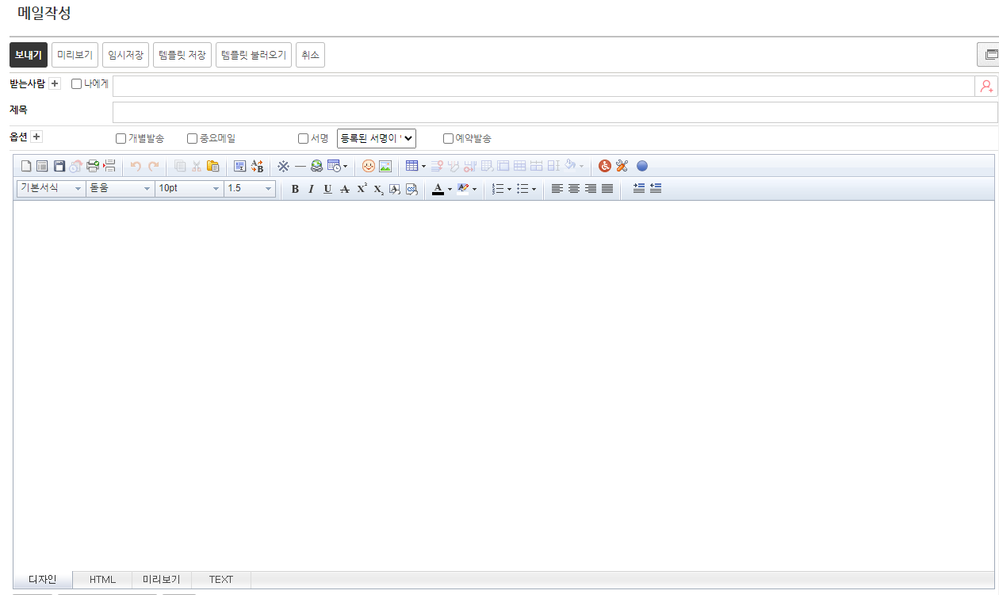Image resolution: width=999 pixels, height=595 pixels.
Task: Click the find and replace icon
Action: coord(257,166)
